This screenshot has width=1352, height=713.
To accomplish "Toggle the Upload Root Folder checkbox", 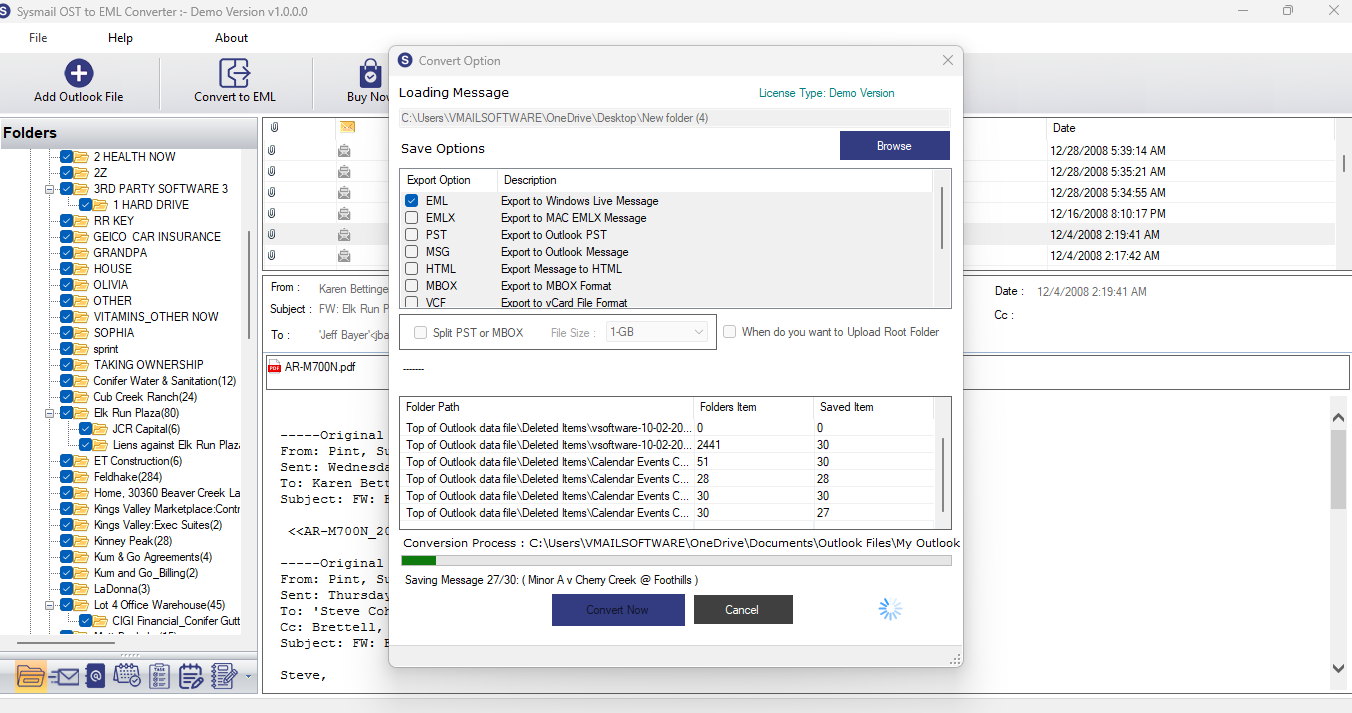I will [x=730, y=332].
